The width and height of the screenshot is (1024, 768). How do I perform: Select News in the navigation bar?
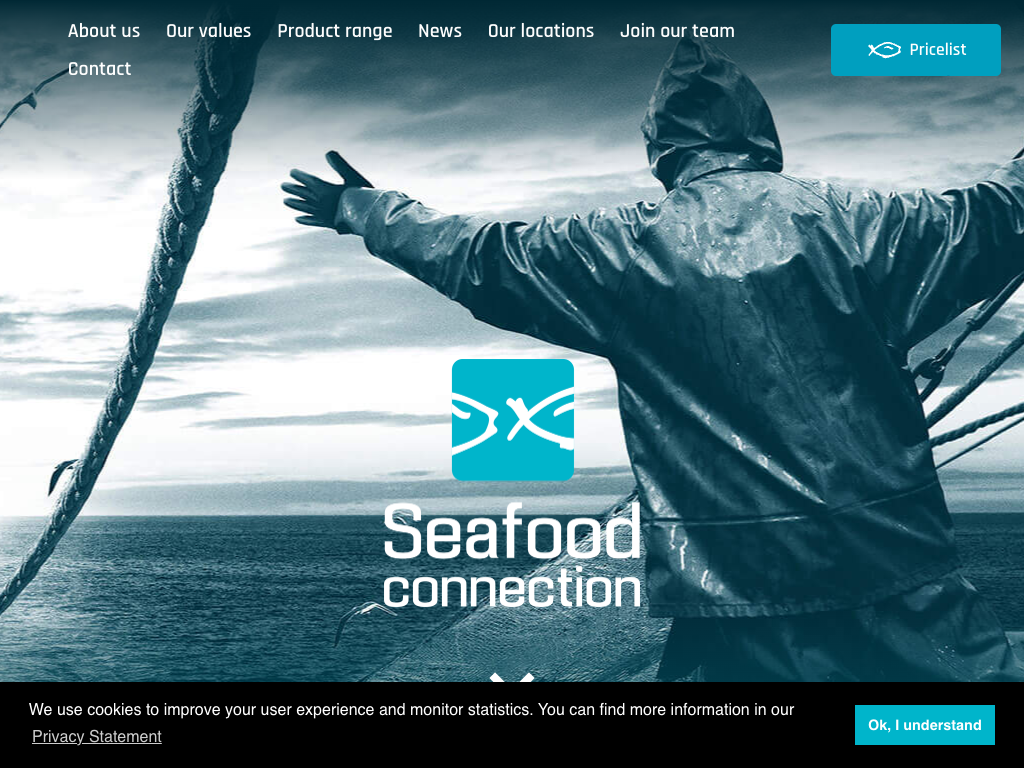point(440,31)
